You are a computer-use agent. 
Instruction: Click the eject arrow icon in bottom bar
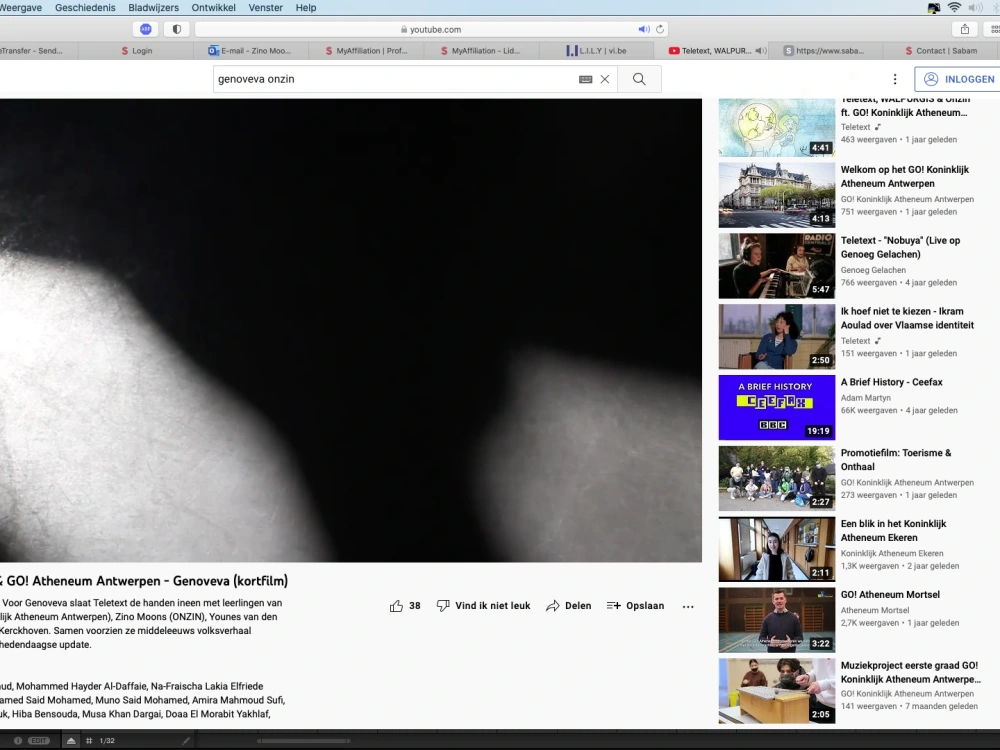[71, 740]
